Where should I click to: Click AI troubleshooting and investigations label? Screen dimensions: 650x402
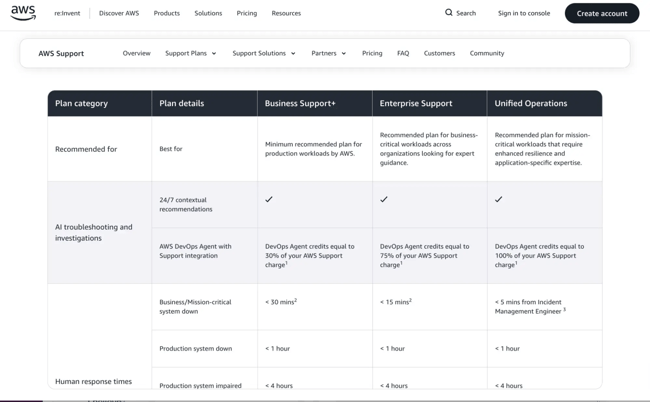(x=94, y=232)
